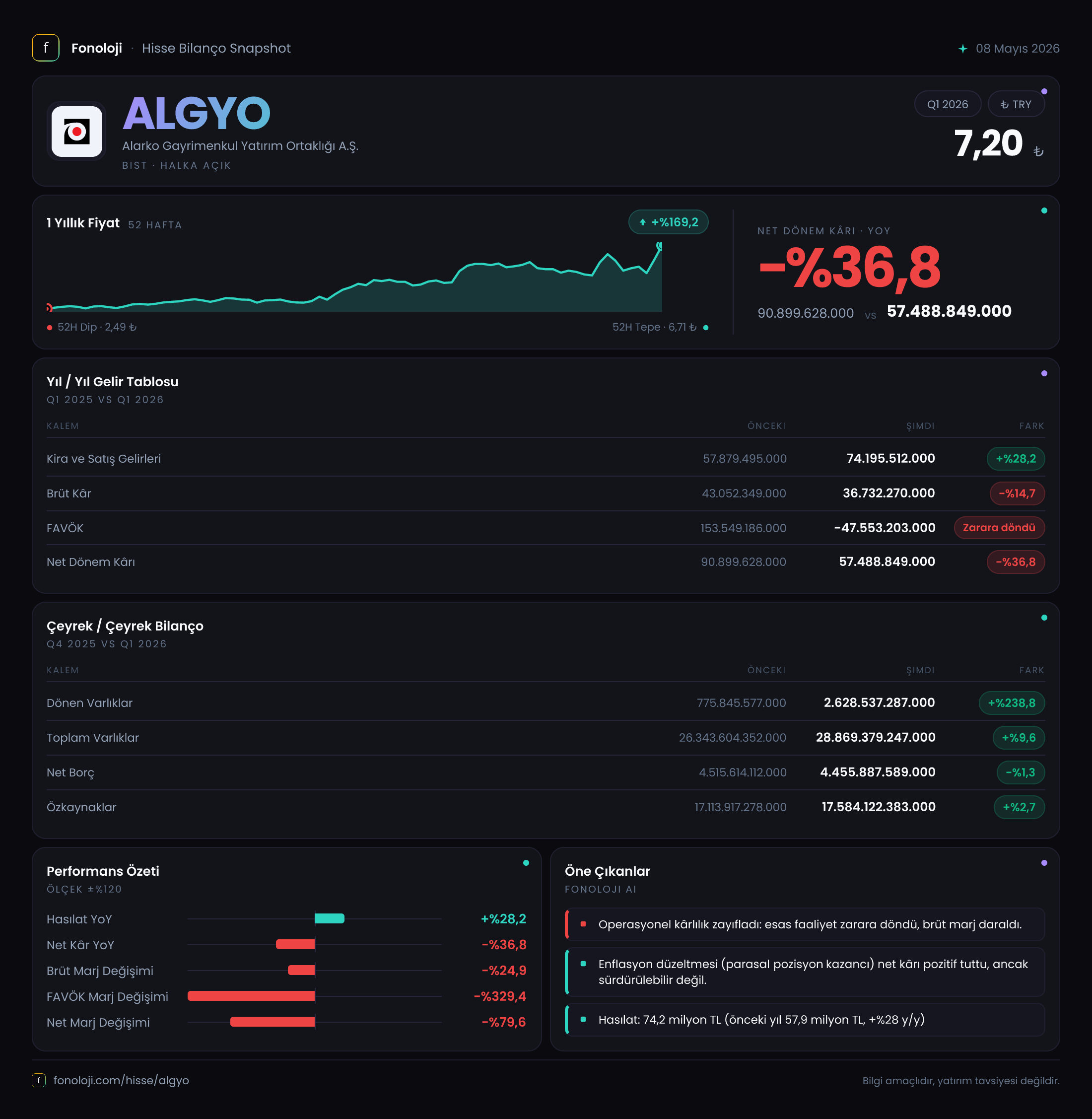The height and width of the screenshot is (1119, 1092).
Task: Click the peak point on the price chart
Action: (660, 246)
